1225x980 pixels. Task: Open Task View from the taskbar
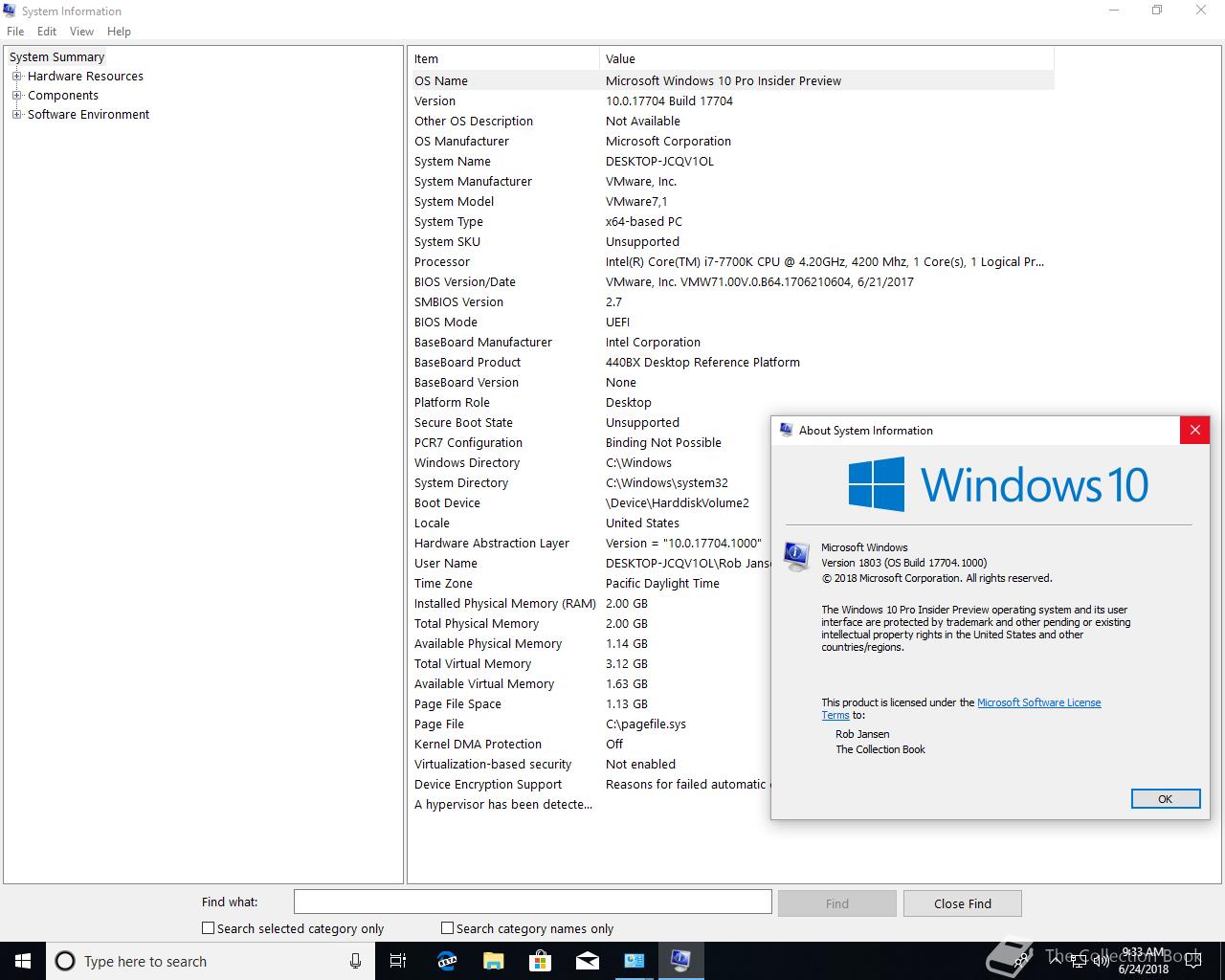click(398, 961)
